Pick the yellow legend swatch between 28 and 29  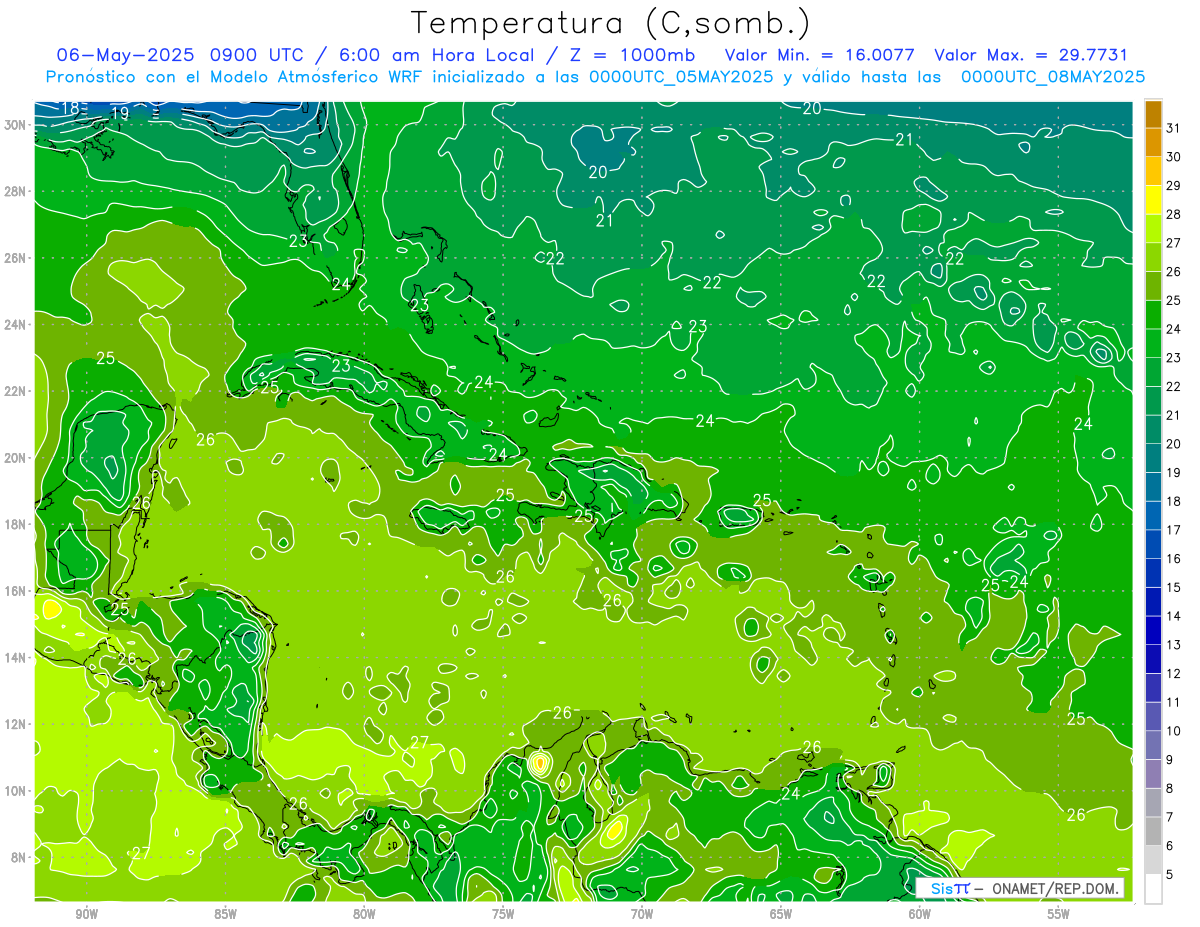click(1153, 200)
